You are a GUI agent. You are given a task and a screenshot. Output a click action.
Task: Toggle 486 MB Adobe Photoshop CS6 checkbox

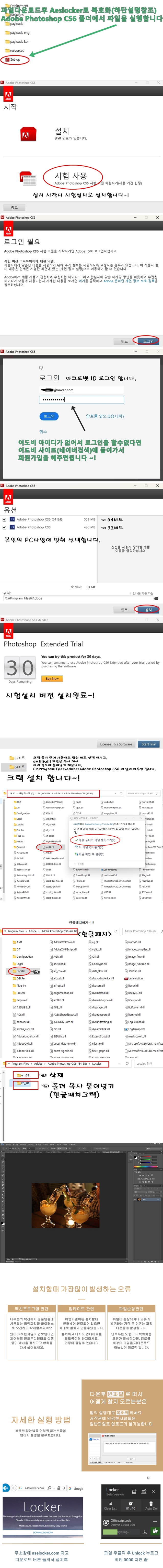(x=5, y=527)
